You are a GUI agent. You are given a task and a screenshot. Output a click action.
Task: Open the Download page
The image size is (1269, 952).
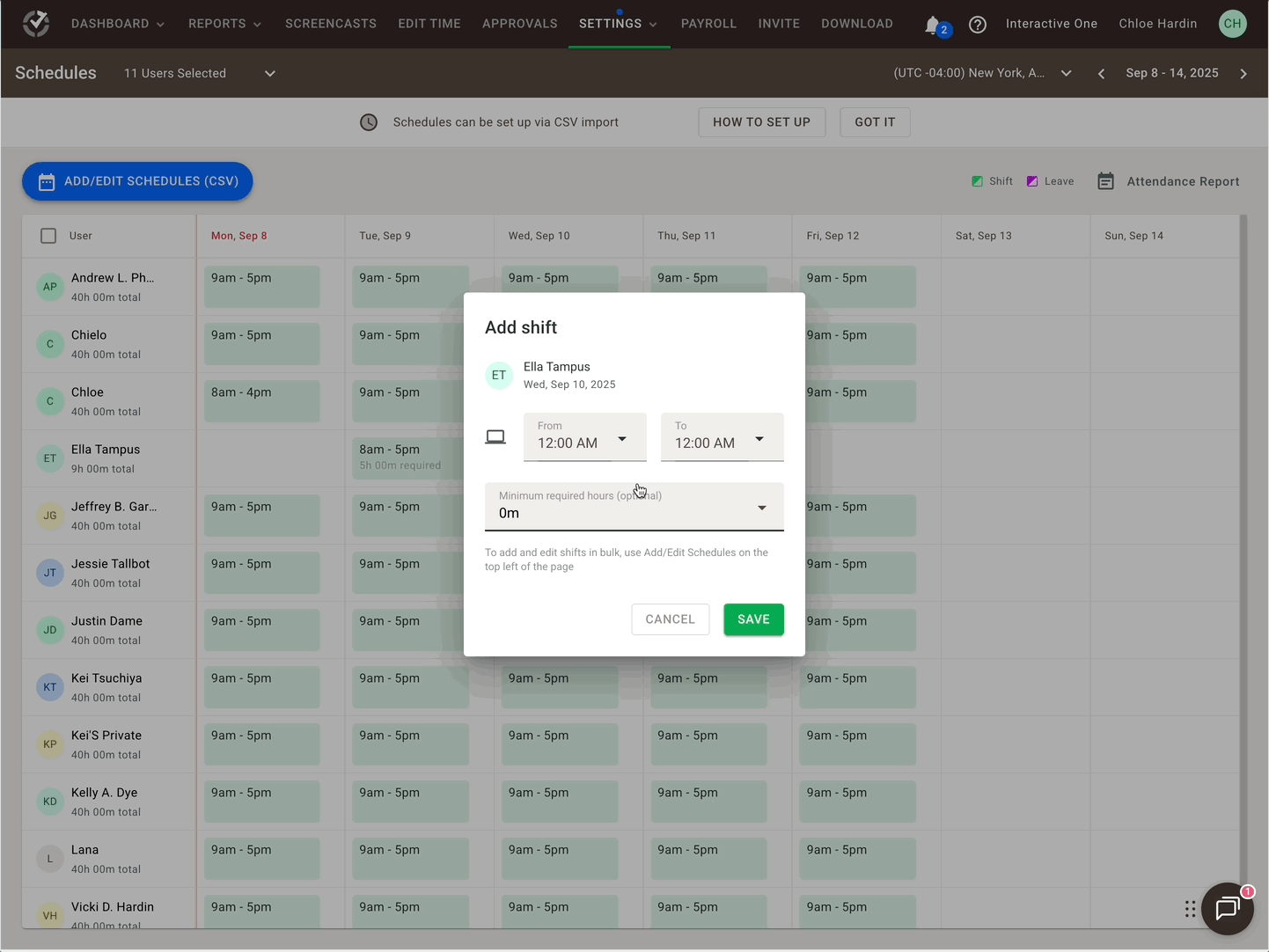(857, 24)
